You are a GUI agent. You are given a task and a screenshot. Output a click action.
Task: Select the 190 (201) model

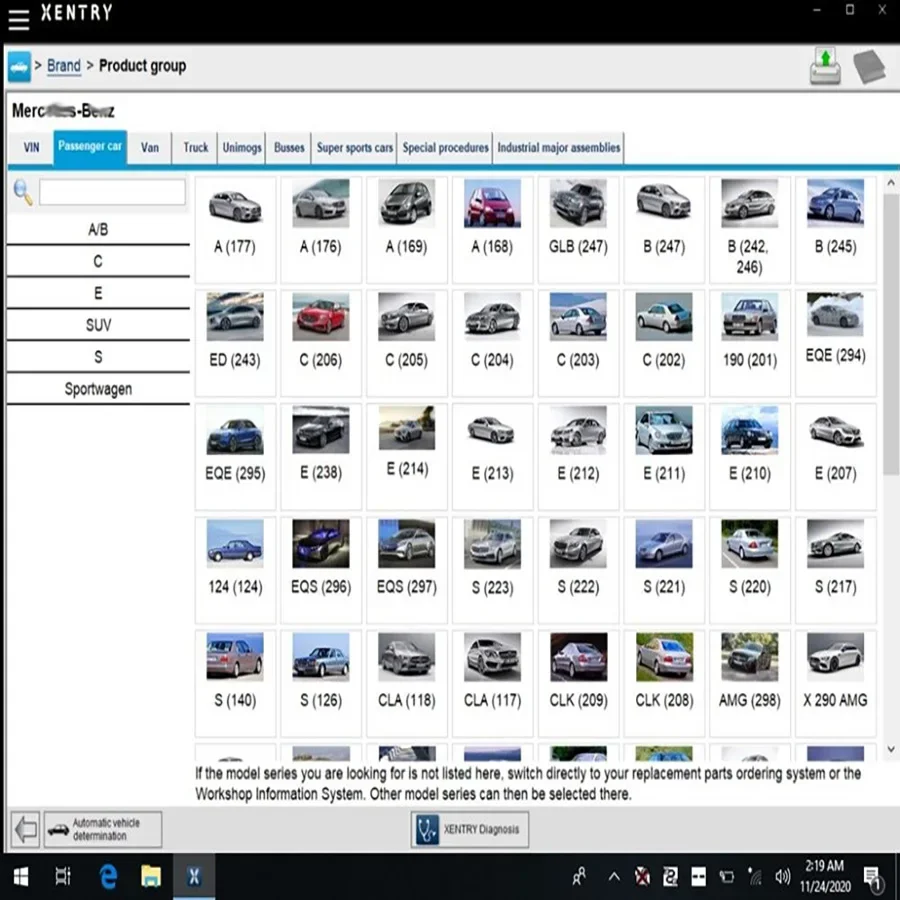[x=750, y=343]
